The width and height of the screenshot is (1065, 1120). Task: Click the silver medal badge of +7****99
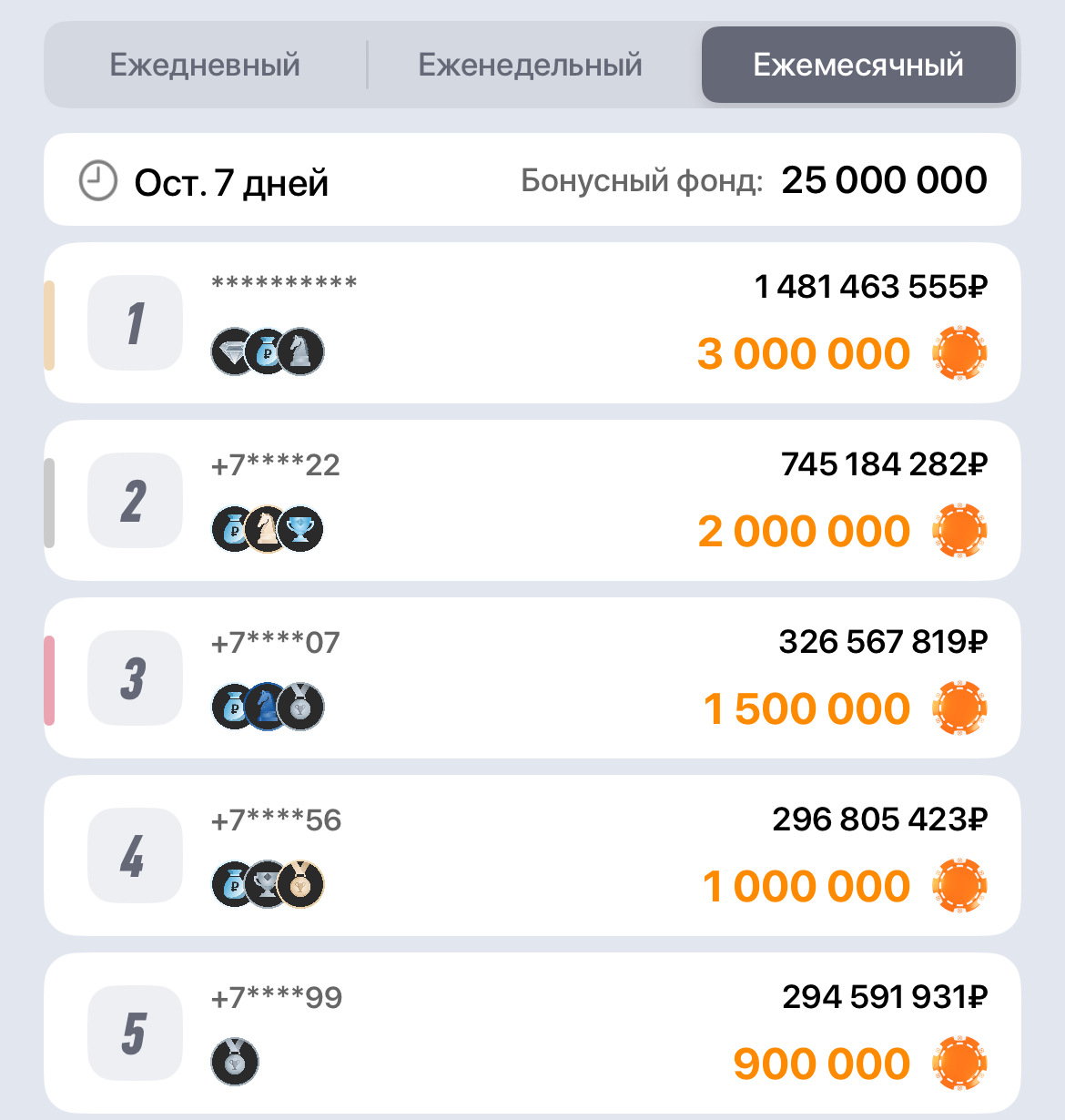[x=235, y=1062]
